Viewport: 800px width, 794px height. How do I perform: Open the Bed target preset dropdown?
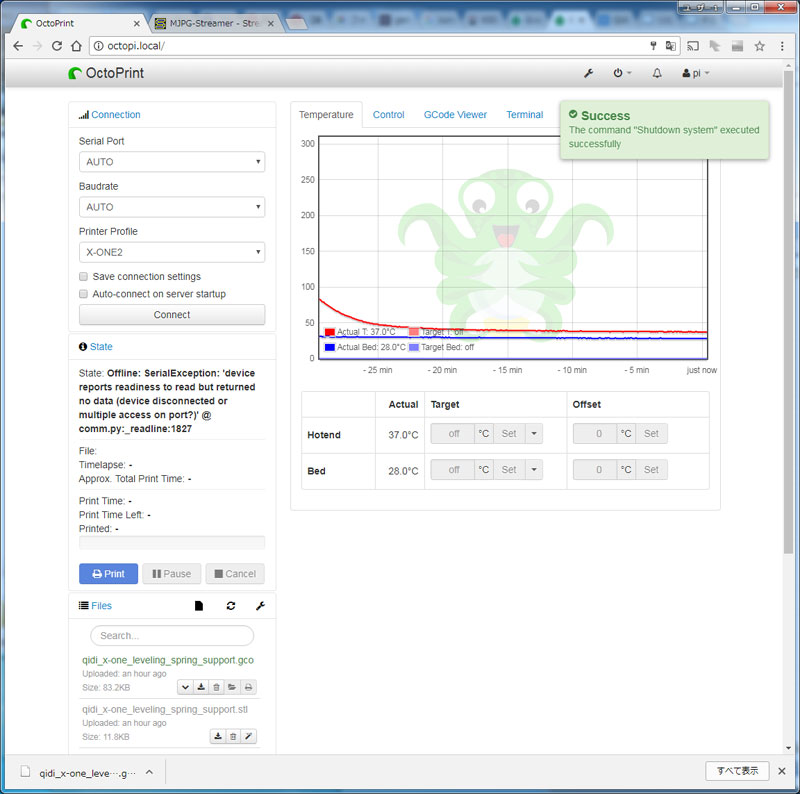(x=534, y=470)
